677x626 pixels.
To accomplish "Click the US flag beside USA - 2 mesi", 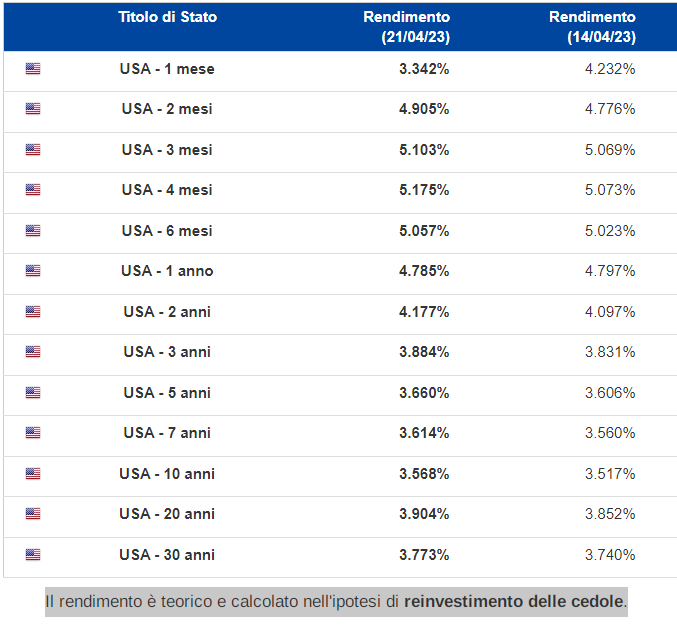I will [33, 109].
